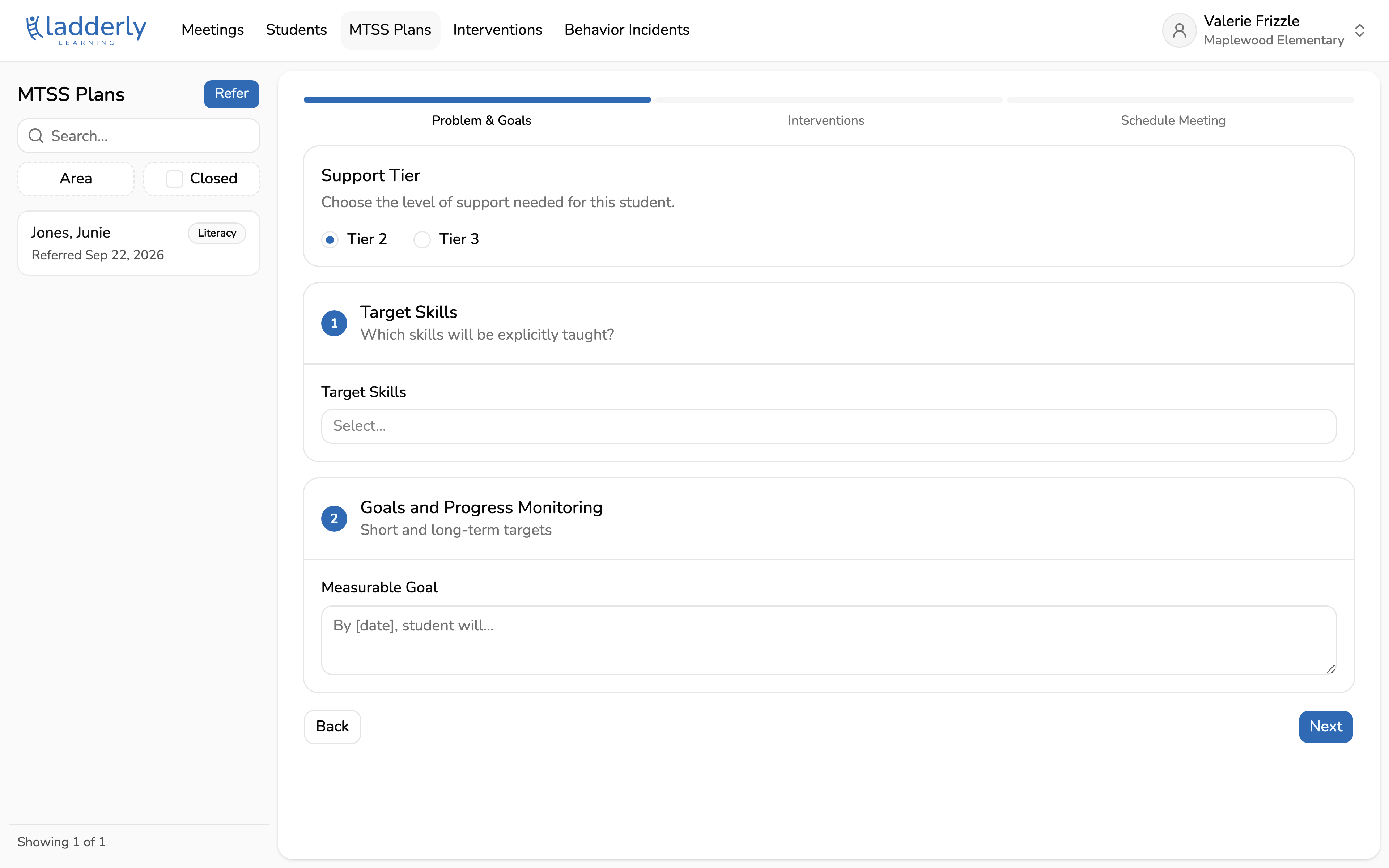Image resolution: width=1389 pixels, height=868 pixels.
Task: Click the Next button
Action: (x=1325, y=726)
